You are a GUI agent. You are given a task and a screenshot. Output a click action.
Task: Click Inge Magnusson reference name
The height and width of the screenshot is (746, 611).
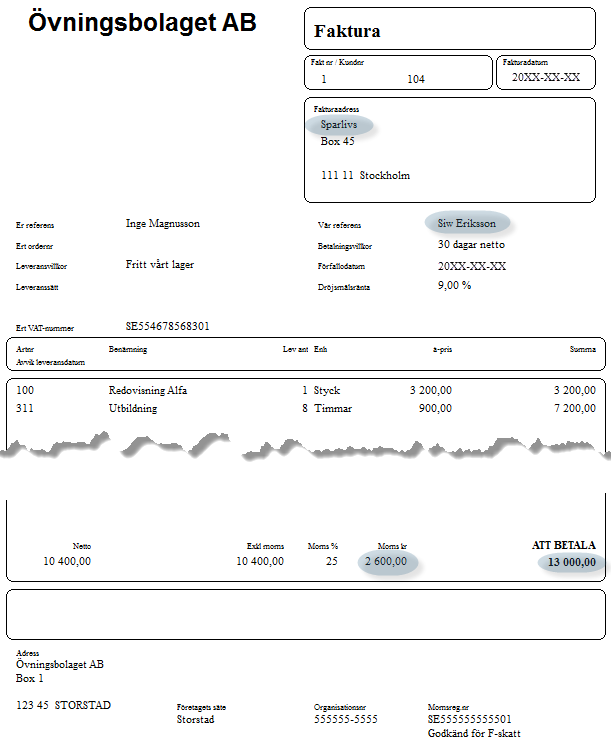[x=163, y=224]
